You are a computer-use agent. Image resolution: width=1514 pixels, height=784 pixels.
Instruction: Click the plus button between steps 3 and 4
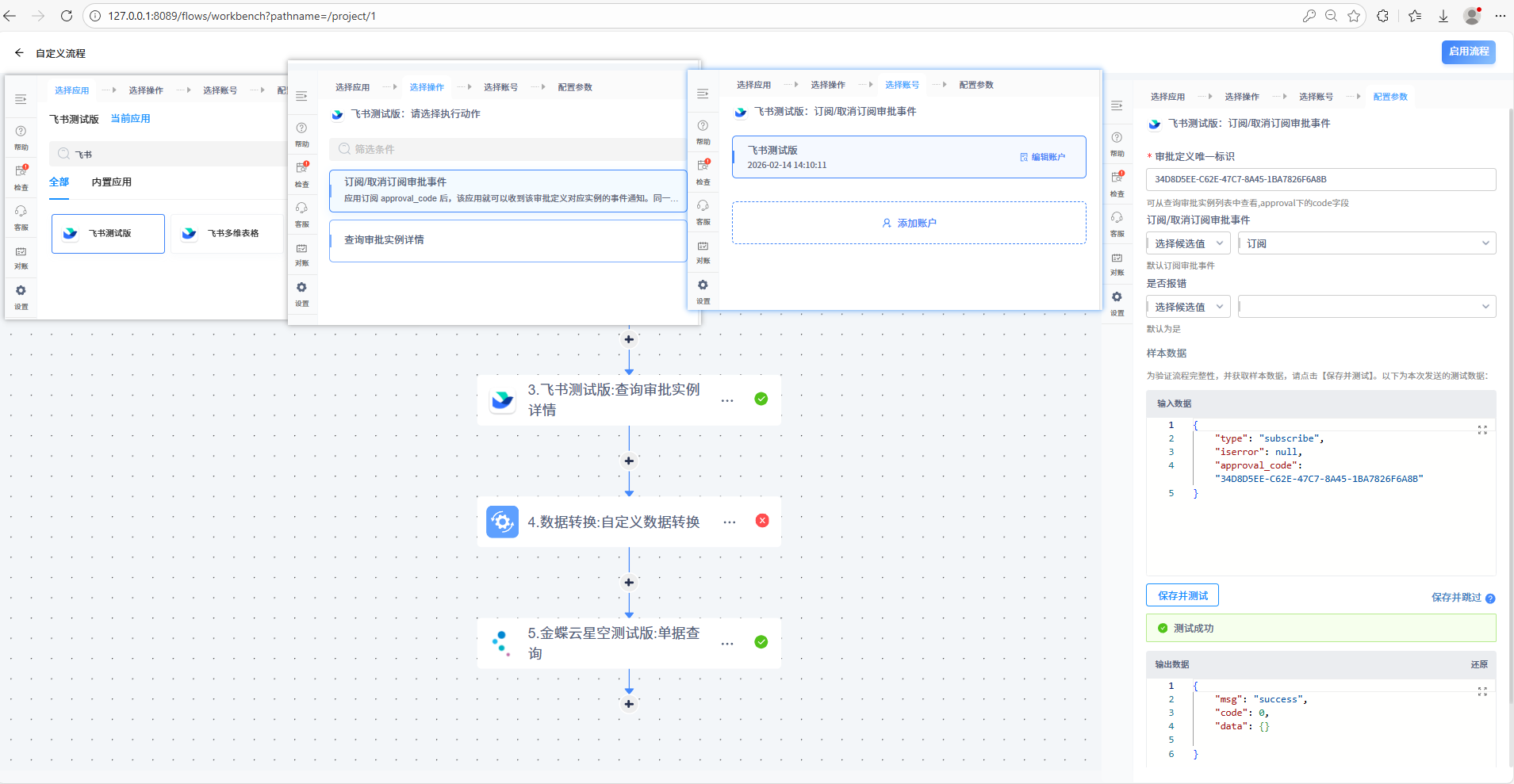point(629,461)
